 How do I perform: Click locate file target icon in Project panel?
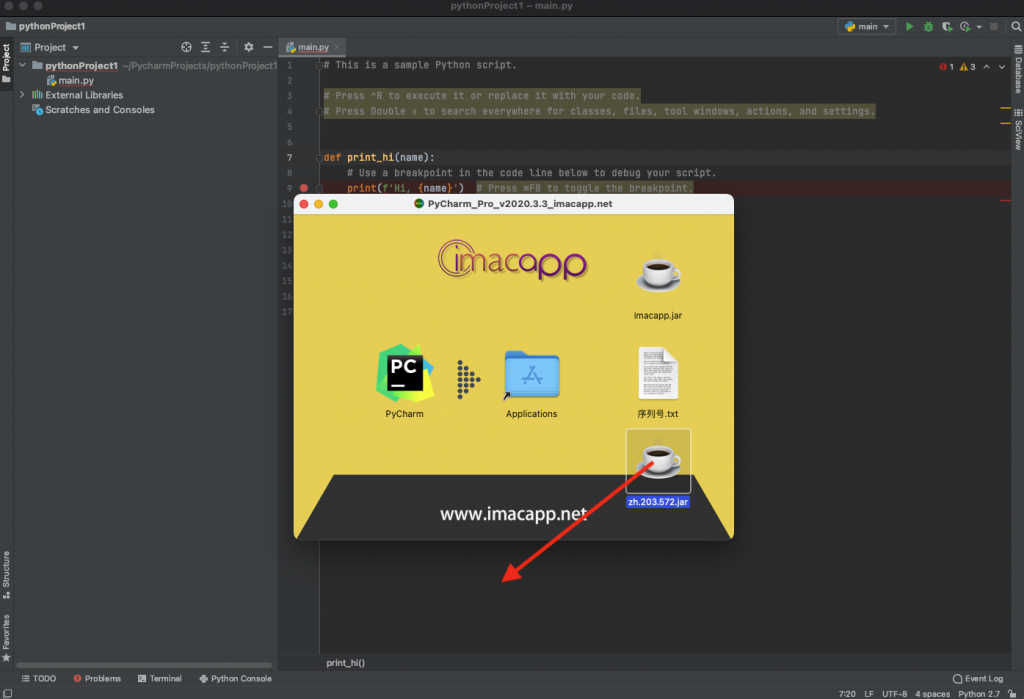coord(186,47)
